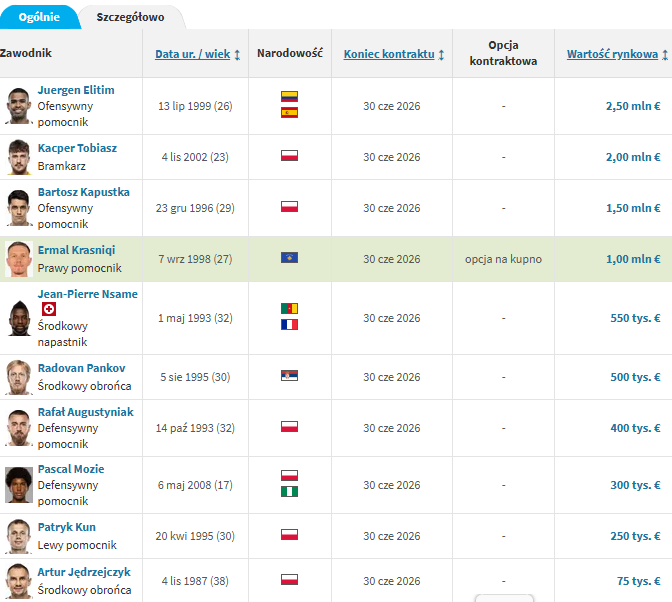Sort by Wartość rynkowa column
672x602 pixels.
612,54
